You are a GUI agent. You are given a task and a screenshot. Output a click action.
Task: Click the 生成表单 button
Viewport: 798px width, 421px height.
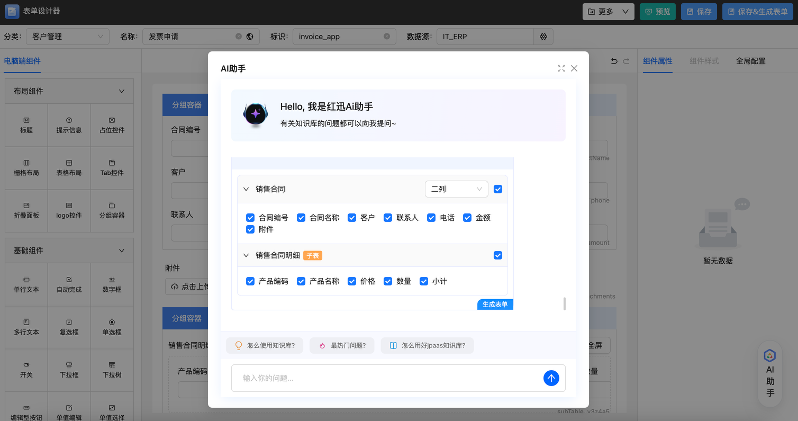495,304
